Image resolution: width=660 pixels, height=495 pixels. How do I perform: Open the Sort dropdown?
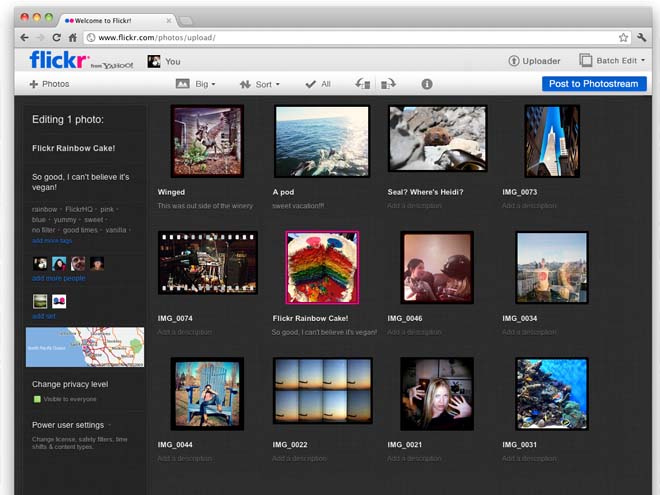tap(259, 84)
